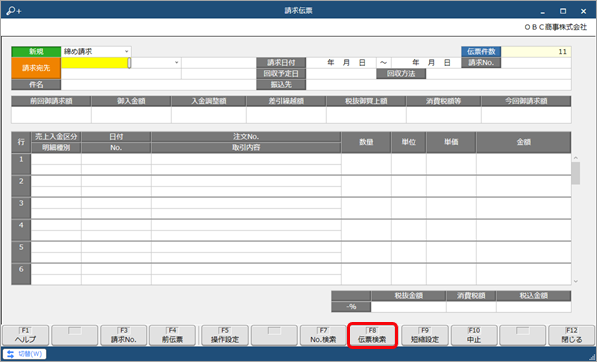Viewport: 597px width, 362px height.
Task: Click the 日付 column header
Action: pyautogui.click(x=116, y=137)
